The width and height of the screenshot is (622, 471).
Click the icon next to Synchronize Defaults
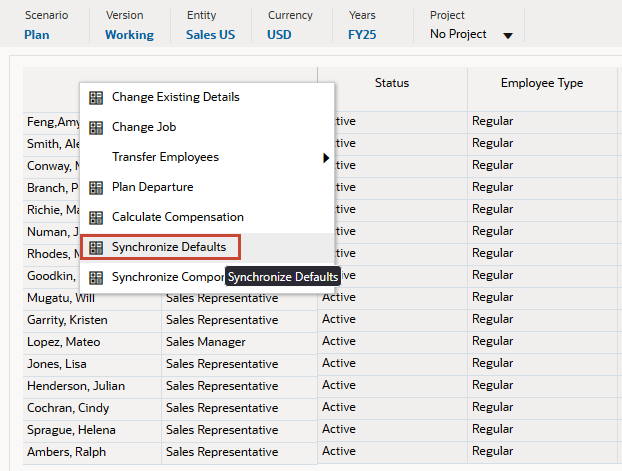click(x=96, y=248)
